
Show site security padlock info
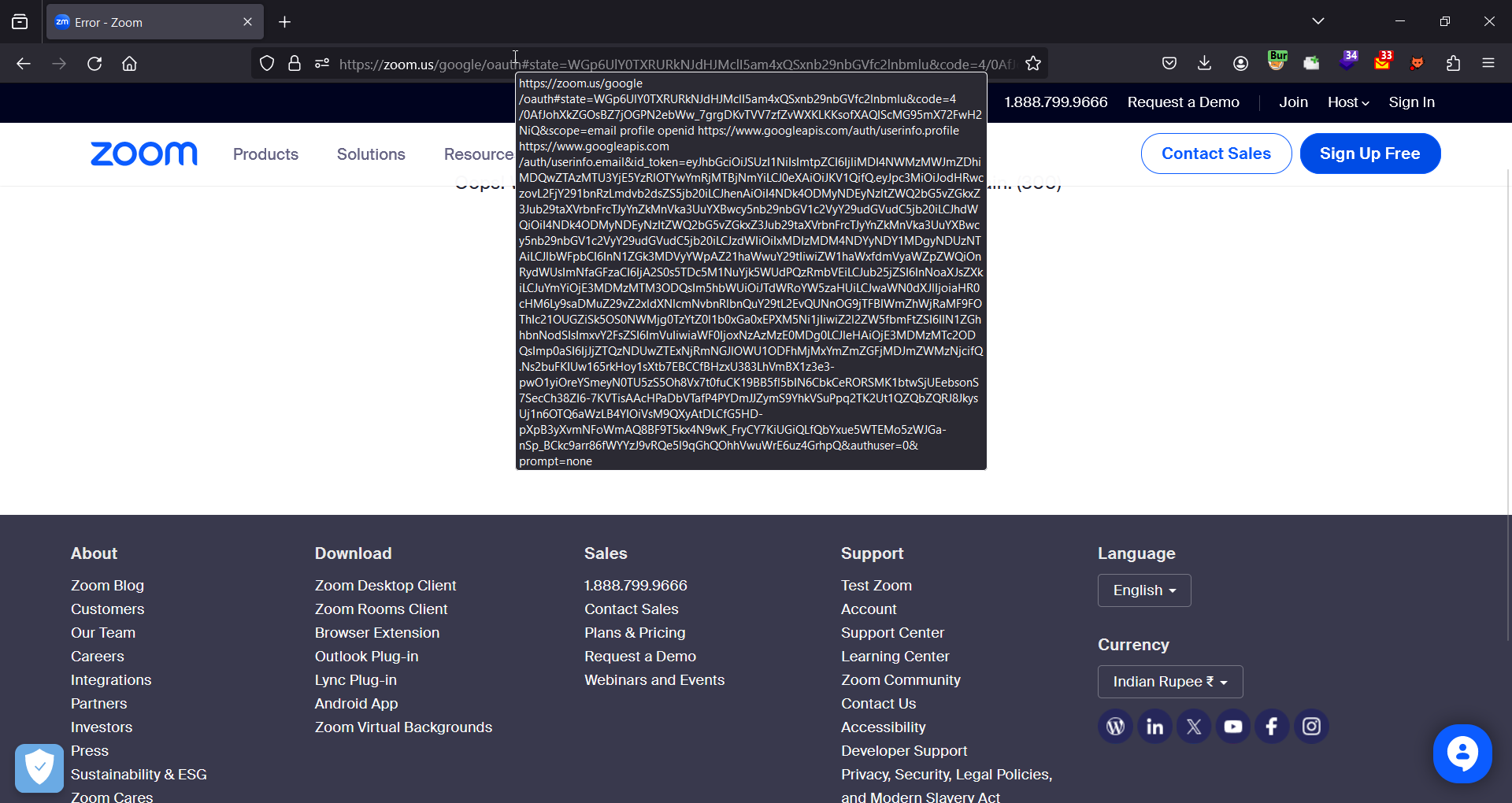pyautogui.click(x=295, y=64)
